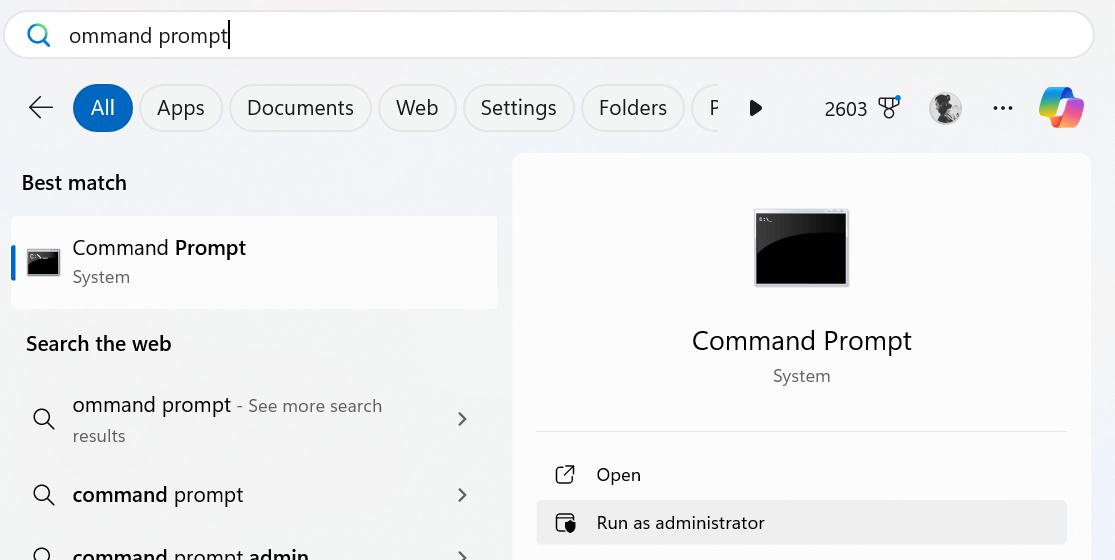Open the 'command prompt admin' web suggestion
Viewport: 1115px width, 560px height.
190,553
